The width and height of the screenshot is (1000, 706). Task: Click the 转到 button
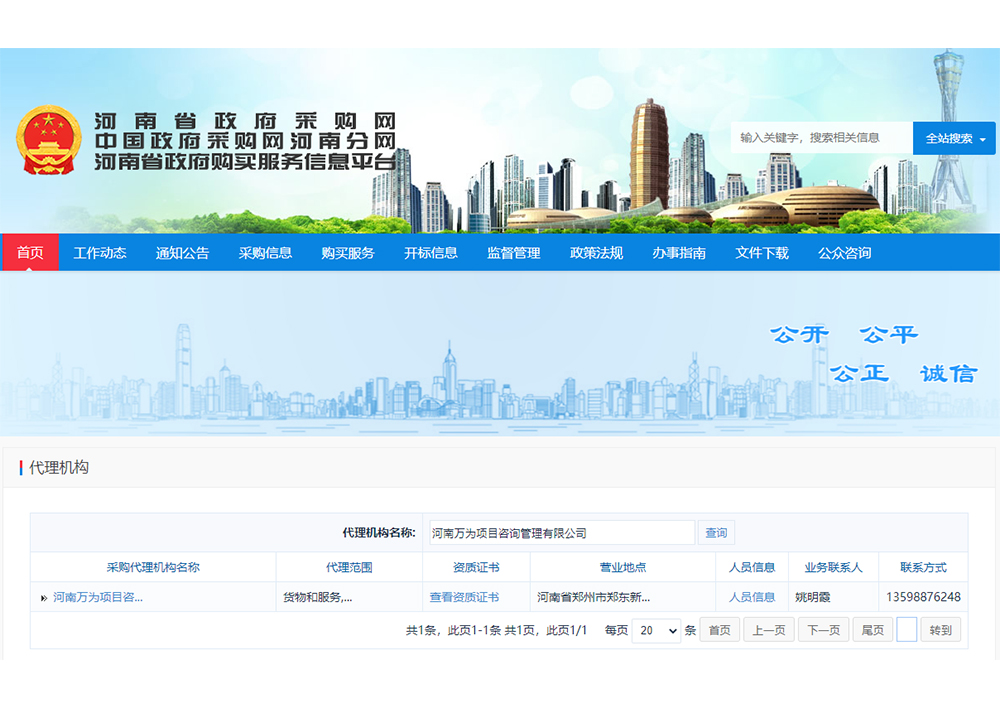tap(941, 630)
